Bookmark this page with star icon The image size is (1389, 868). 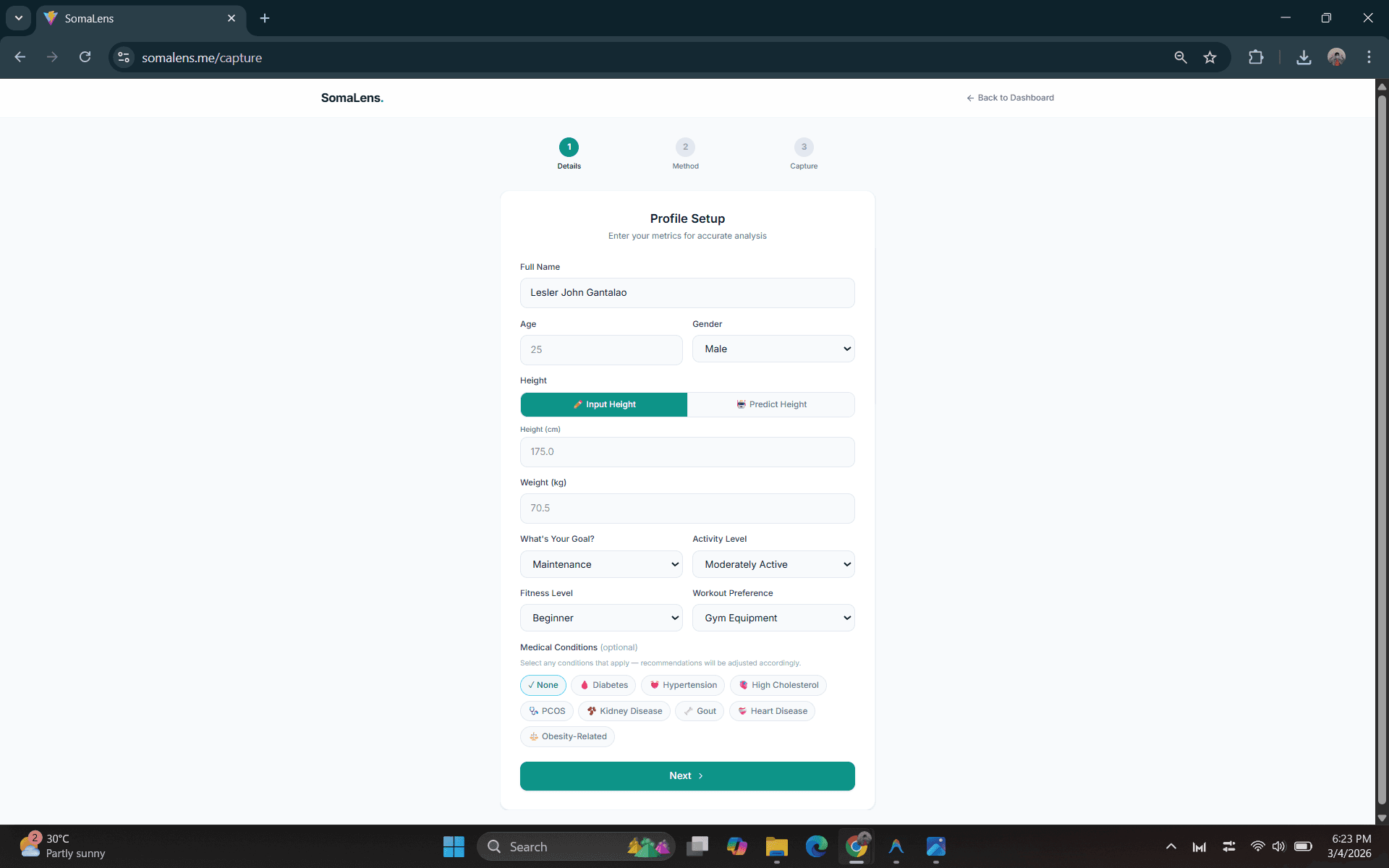[x=1210, y=57]
